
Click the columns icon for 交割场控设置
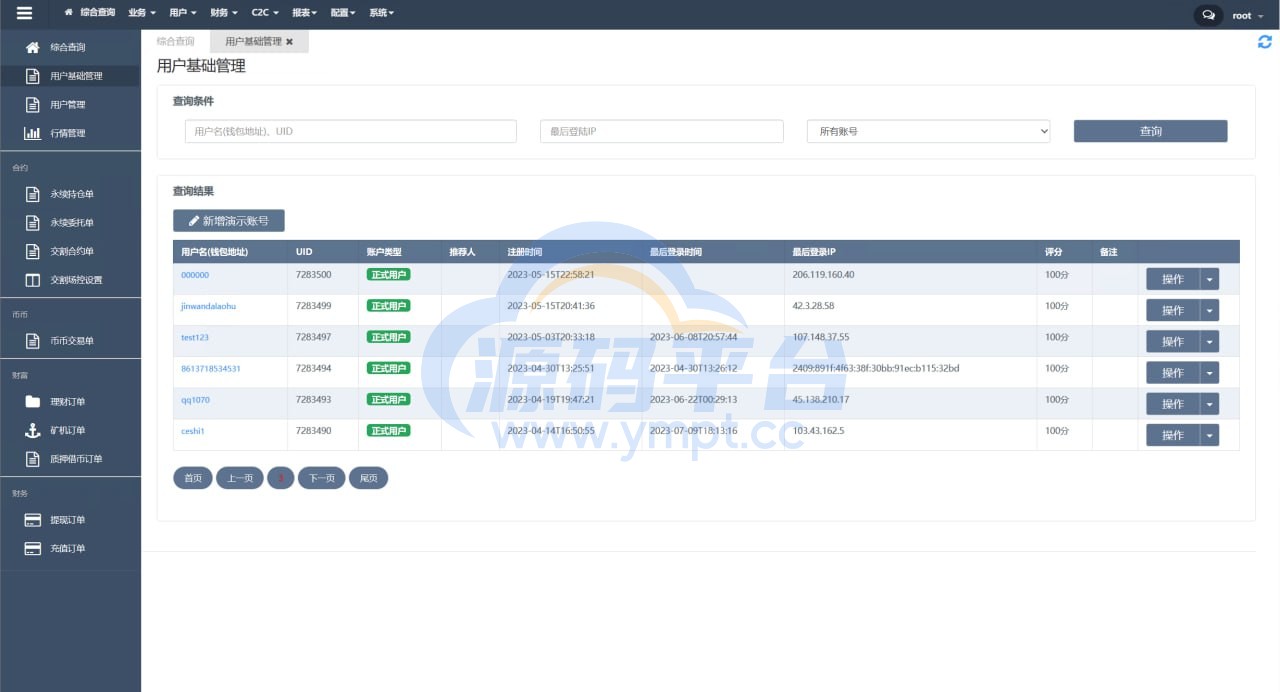tap(33, 280)
